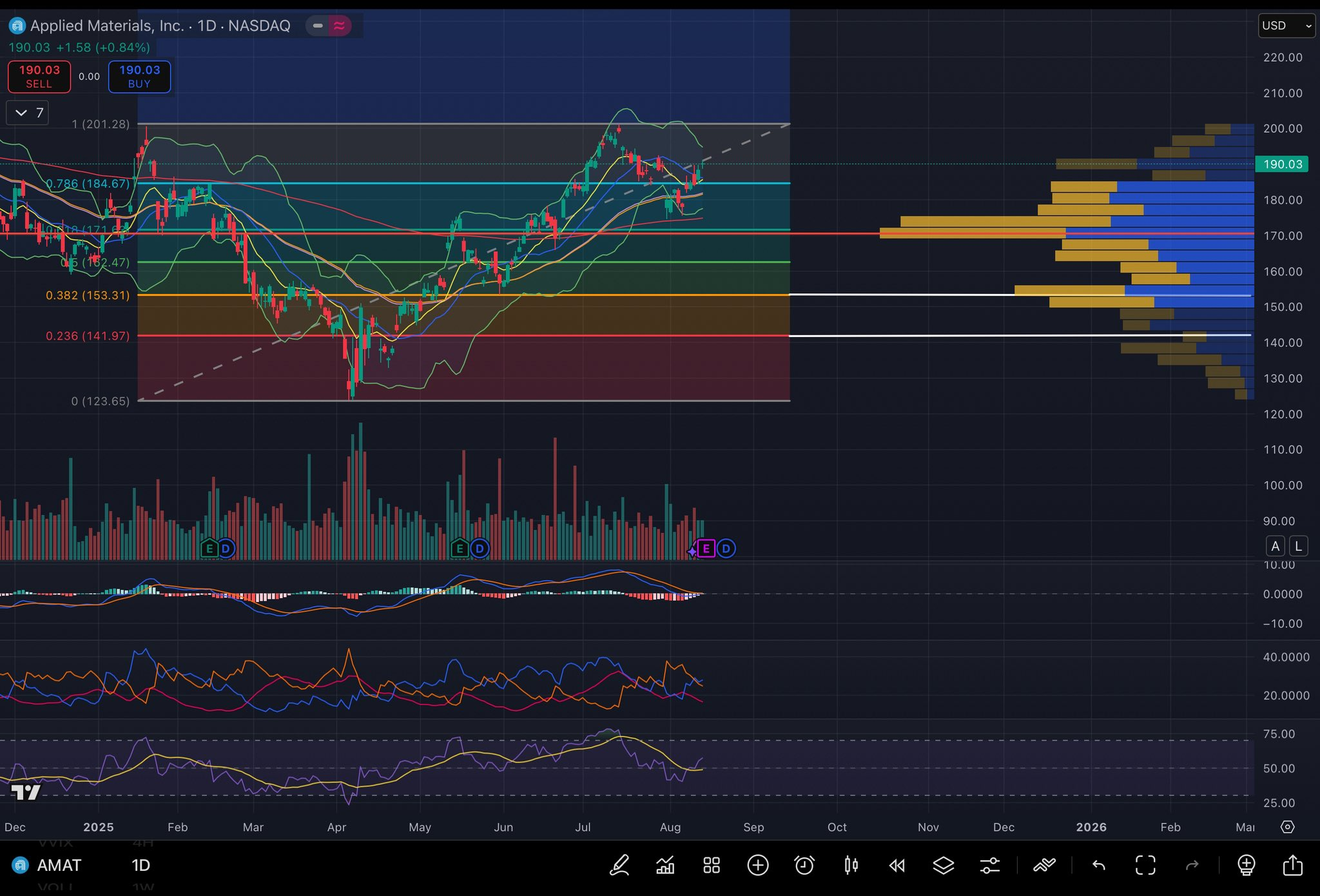Click the 190.03 BUY button
This screenshot has height=896, width=1320.
tap(139, 77)
